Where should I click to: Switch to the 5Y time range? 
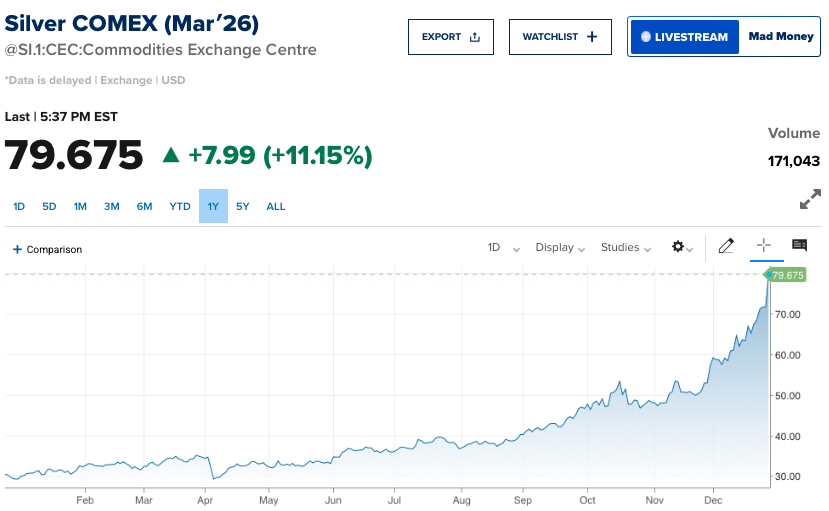click(x=243, y=207)
